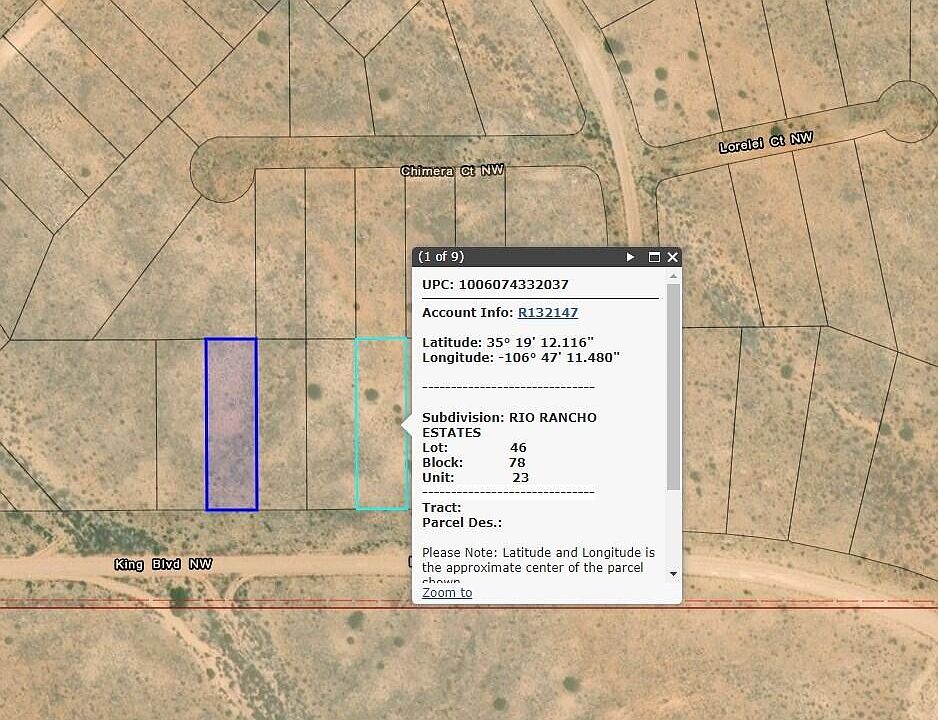938x720 pixels.
Task: Click the popup vertical scrollbar thumb
Action: pos(673,387)
